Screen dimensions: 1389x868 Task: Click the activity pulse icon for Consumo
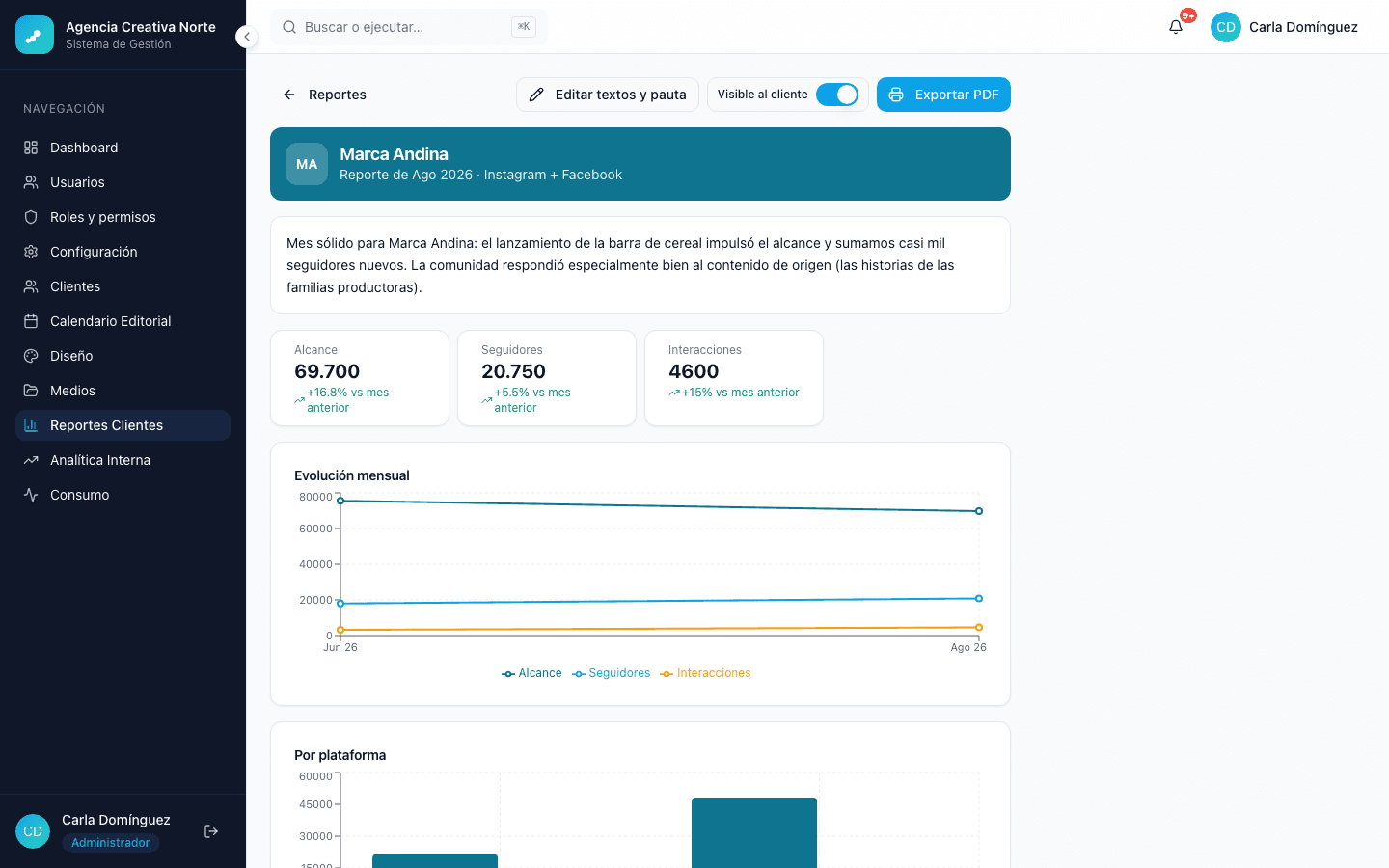[x=31, y=495]
